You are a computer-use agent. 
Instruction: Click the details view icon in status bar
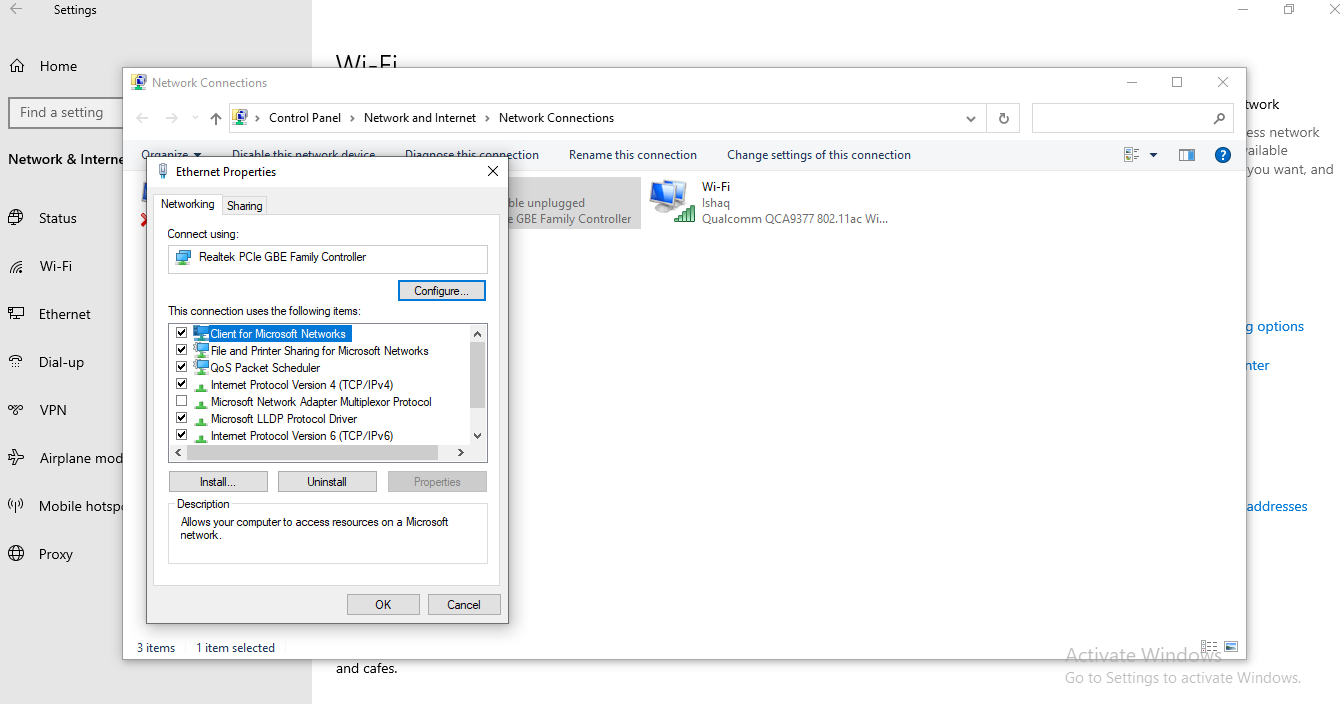click(x=1209, y=647)
